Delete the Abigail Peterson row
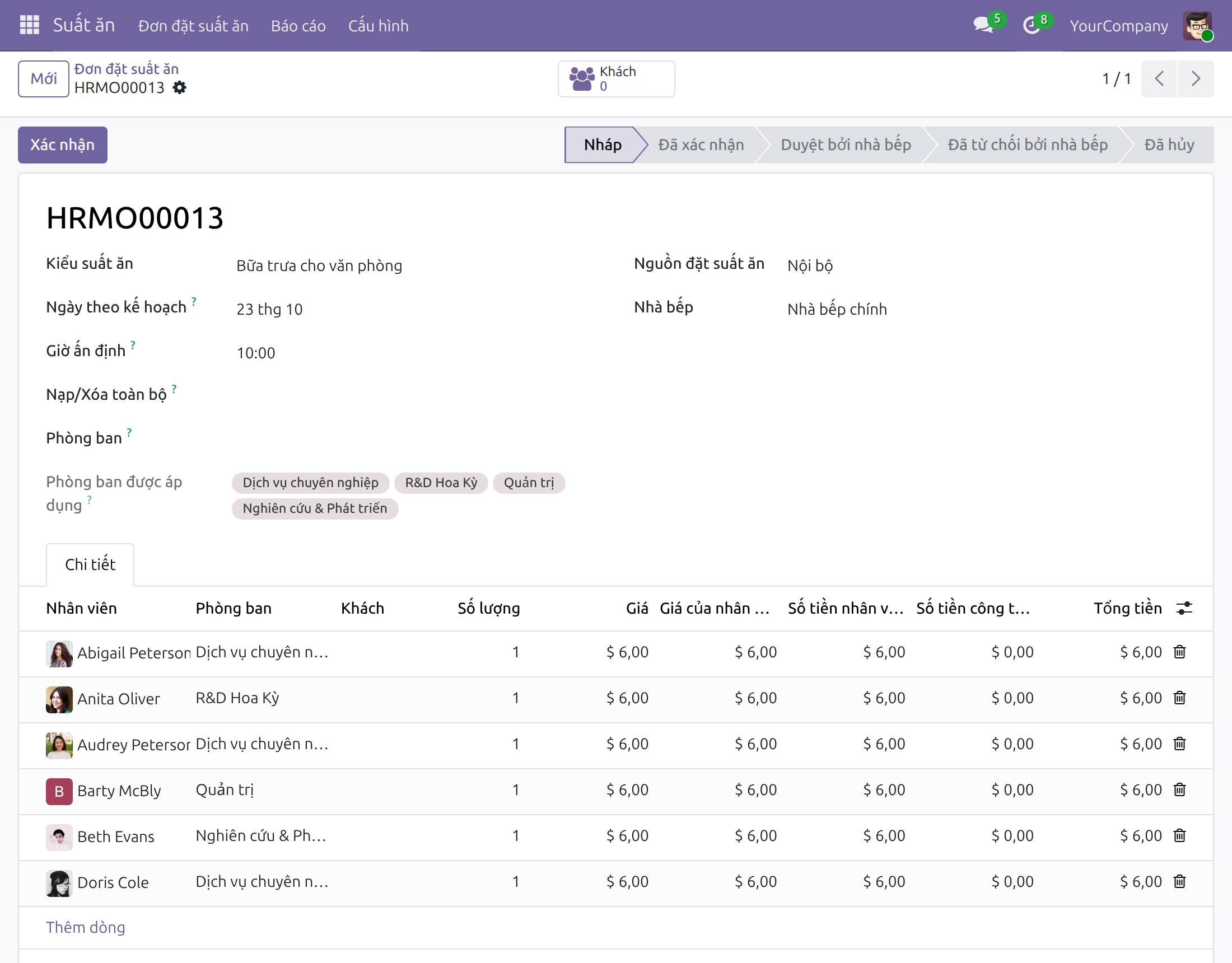 click(x=1179, y=652)
